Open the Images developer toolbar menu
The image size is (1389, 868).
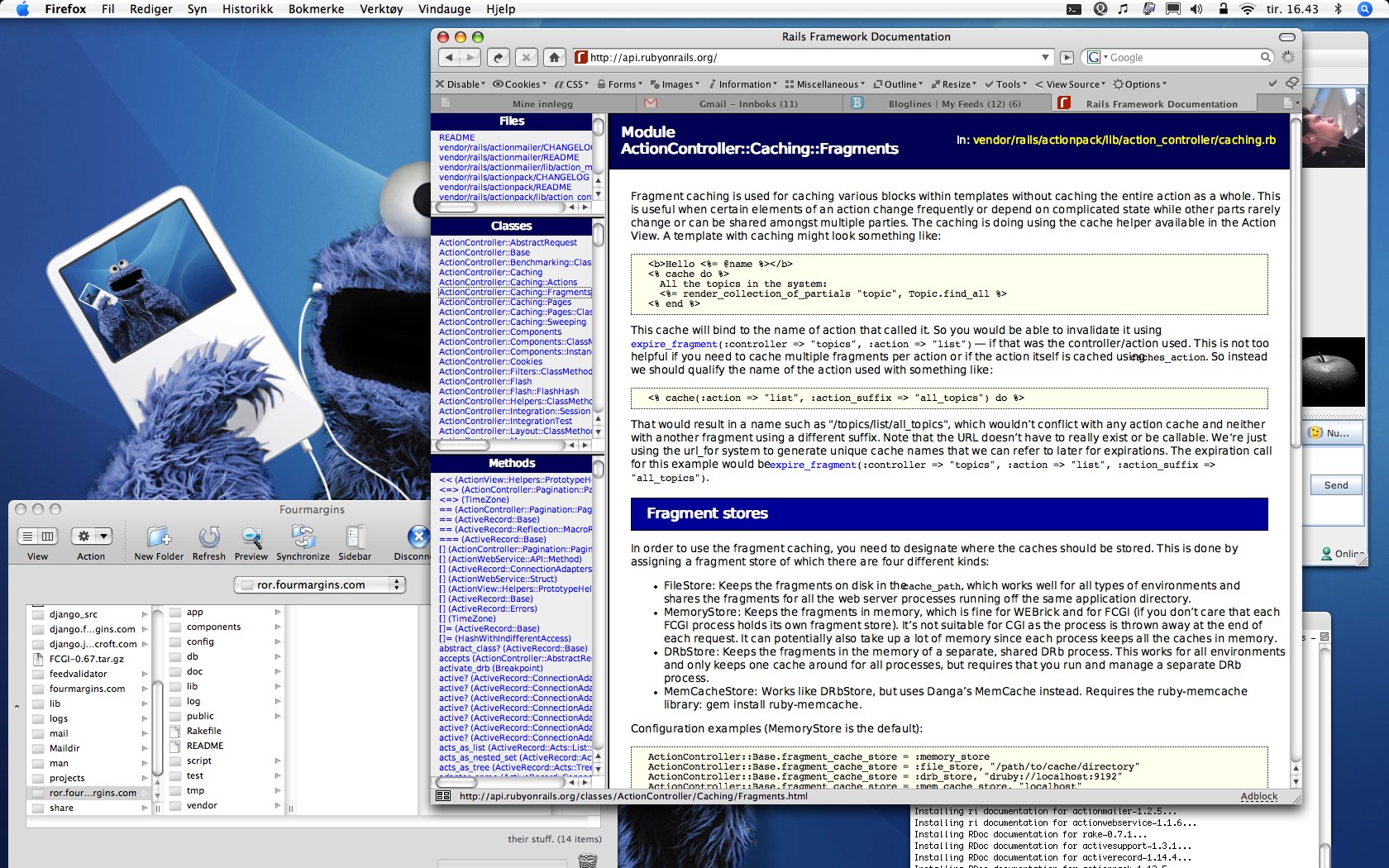pos(675,84)
